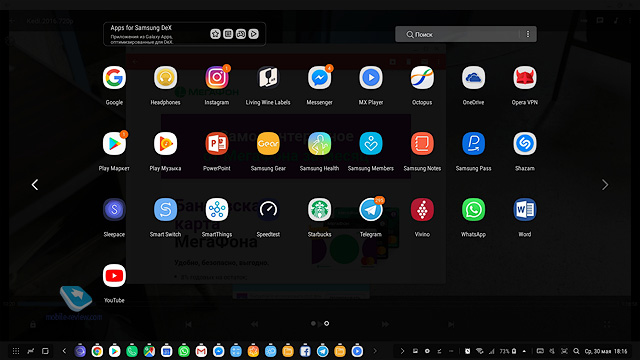The width and height of the screenshot is (640, 360).
Task: Open Phone app from the taskbar
Action: [x=132, y=351]
